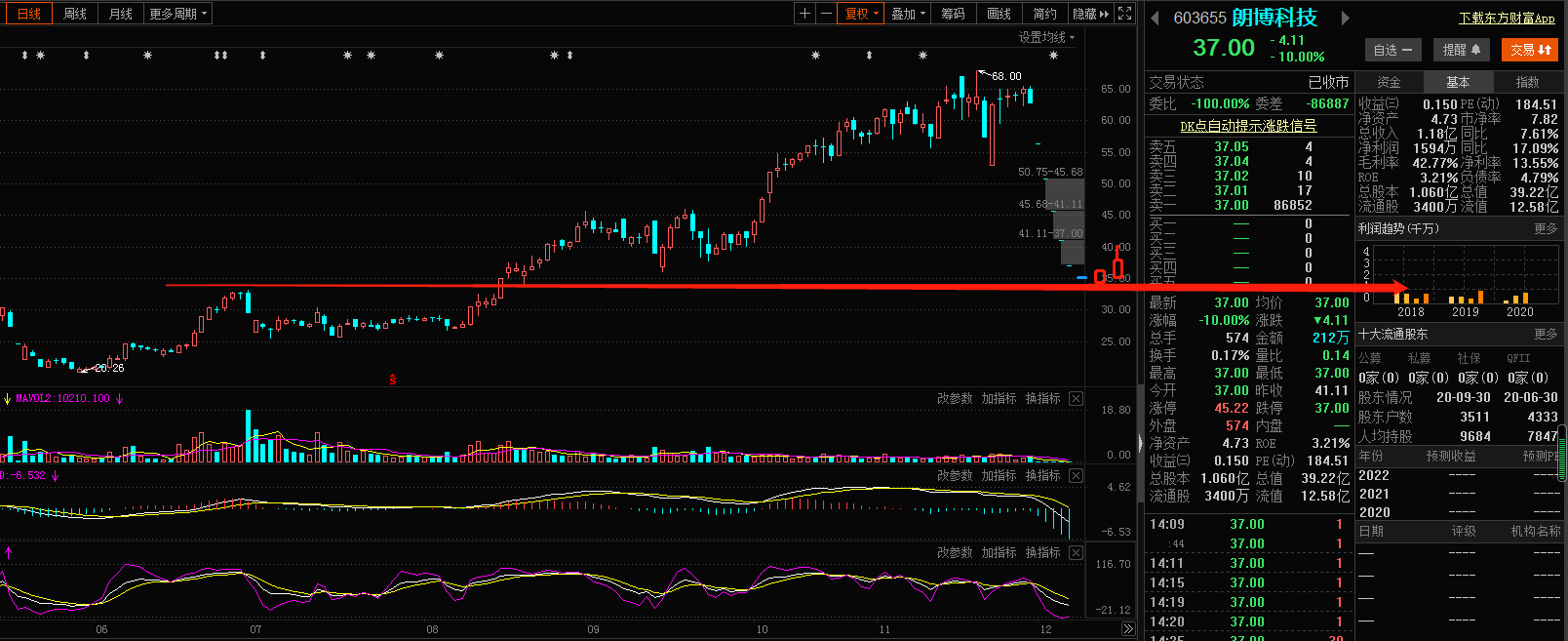
Task: Click the rightmost event star marker on chart
Action: pyautogui.click(x=1053, y=56)
